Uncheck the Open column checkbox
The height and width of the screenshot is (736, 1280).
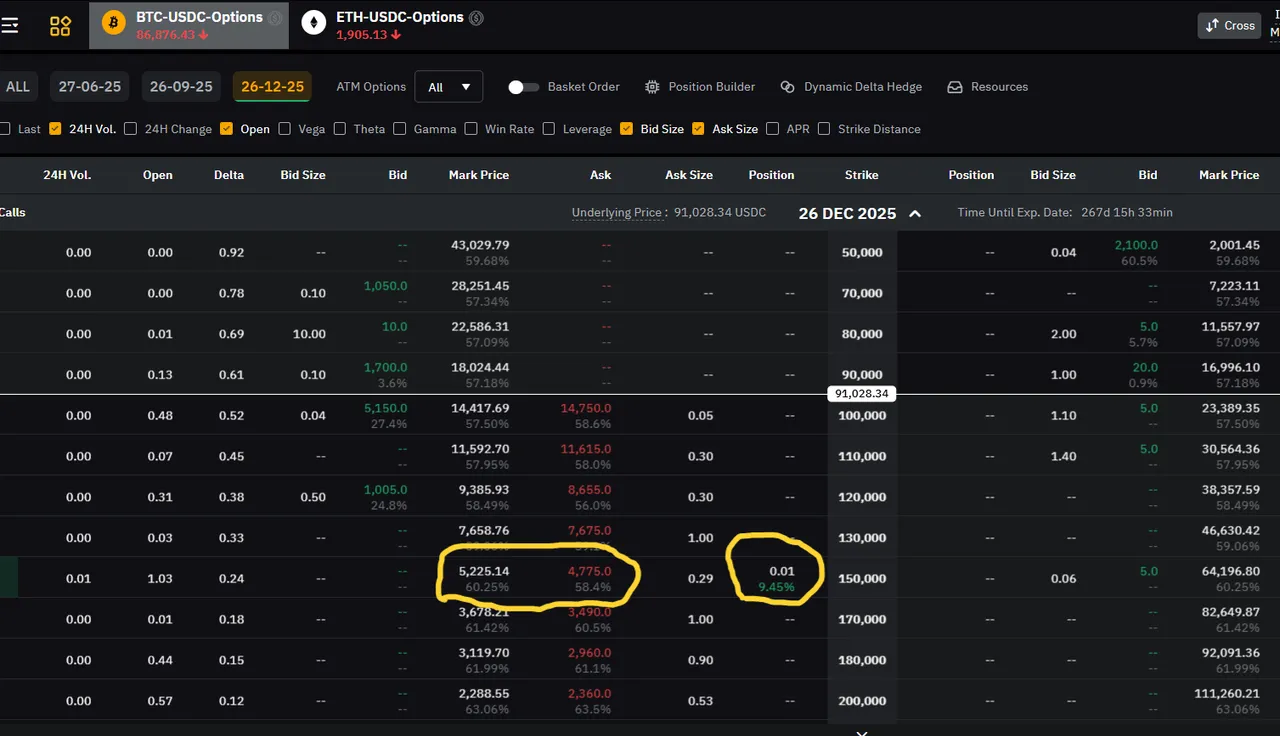[227, 129]
